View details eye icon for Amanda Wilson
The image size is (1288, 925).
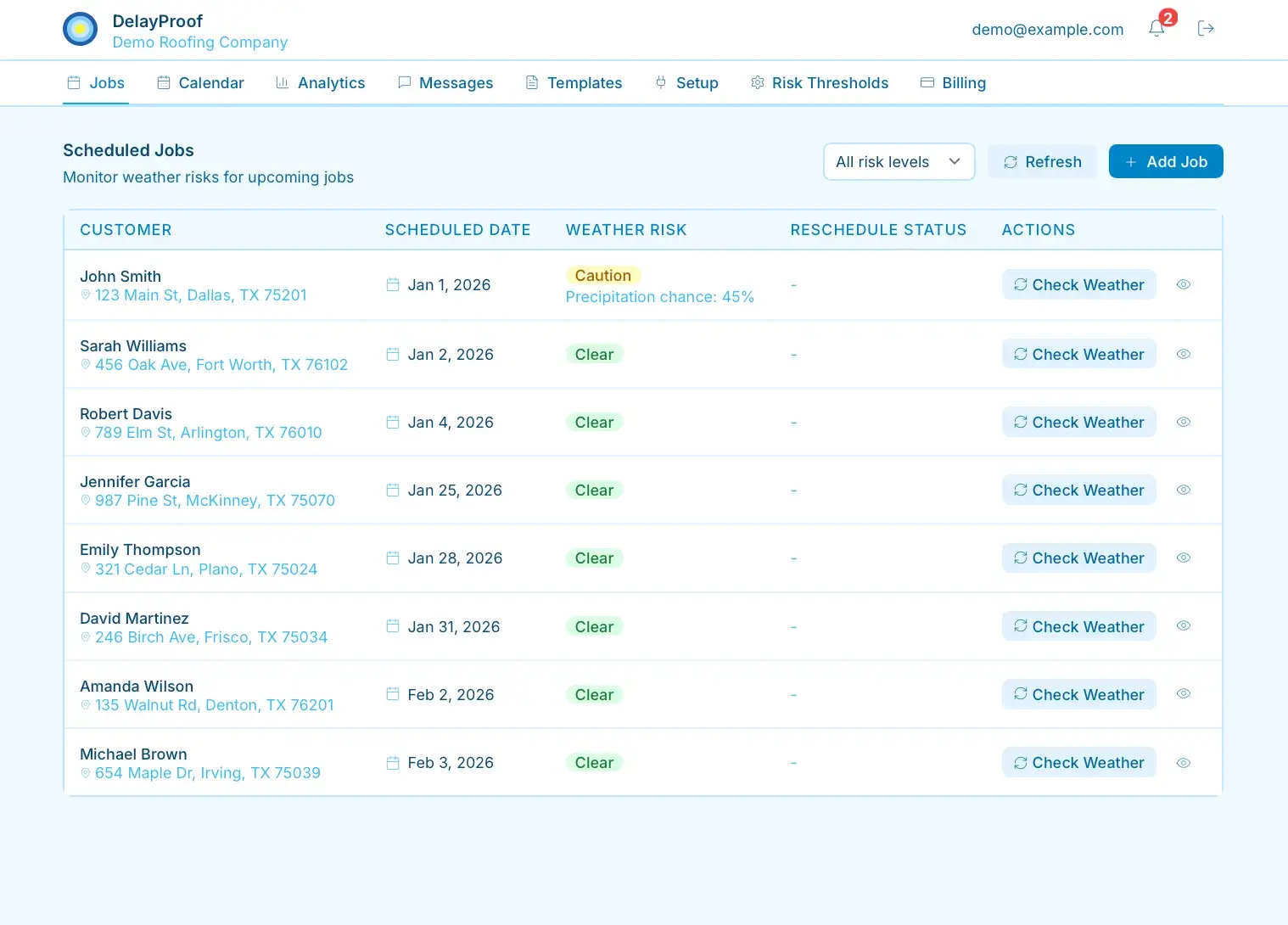point(1184,694)
